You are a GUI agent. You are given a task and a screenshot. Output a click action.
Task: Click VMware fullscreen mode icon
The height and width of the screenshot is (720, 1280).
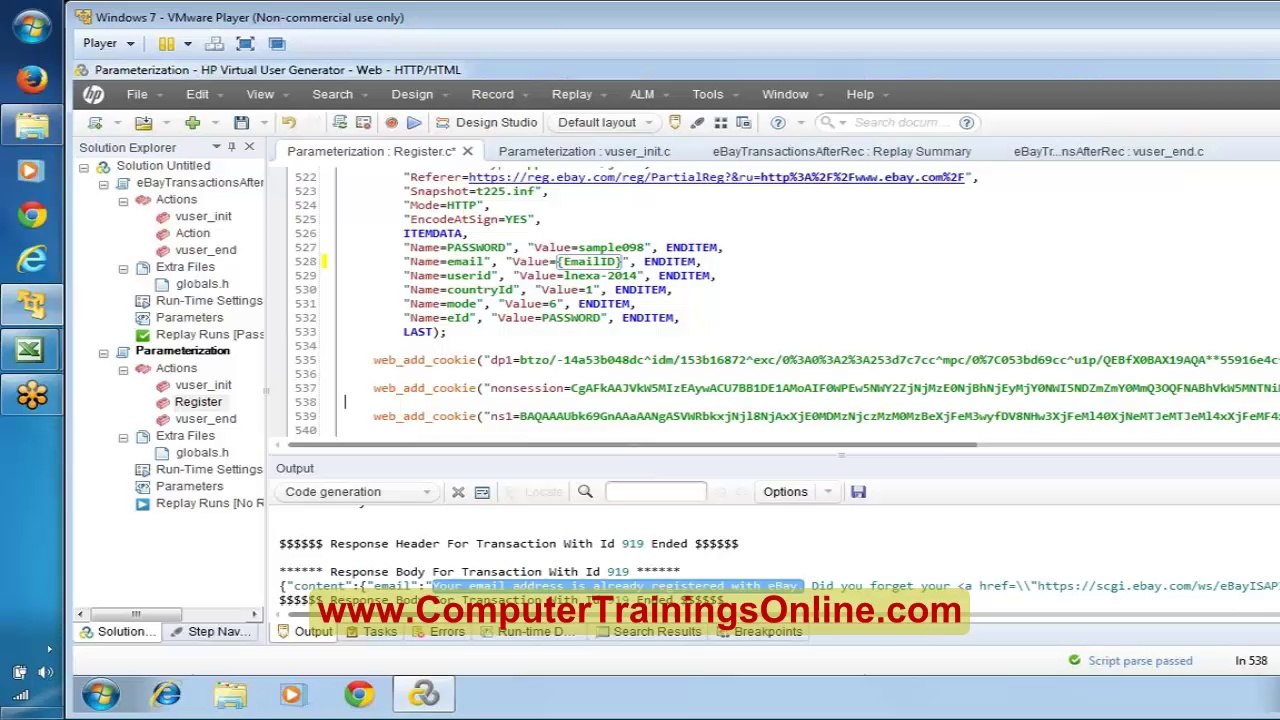[245, 43]
